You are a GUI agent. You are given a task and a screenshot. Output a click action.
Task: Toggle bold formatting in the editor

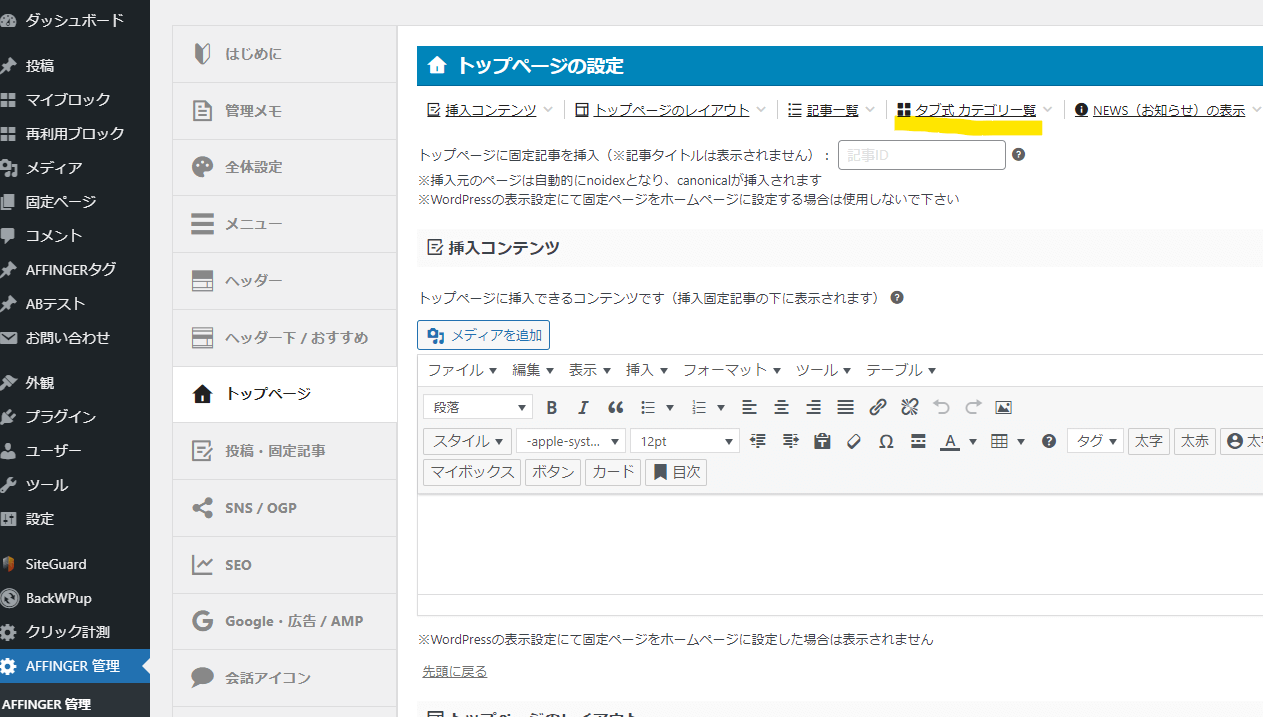coord(552,407)
